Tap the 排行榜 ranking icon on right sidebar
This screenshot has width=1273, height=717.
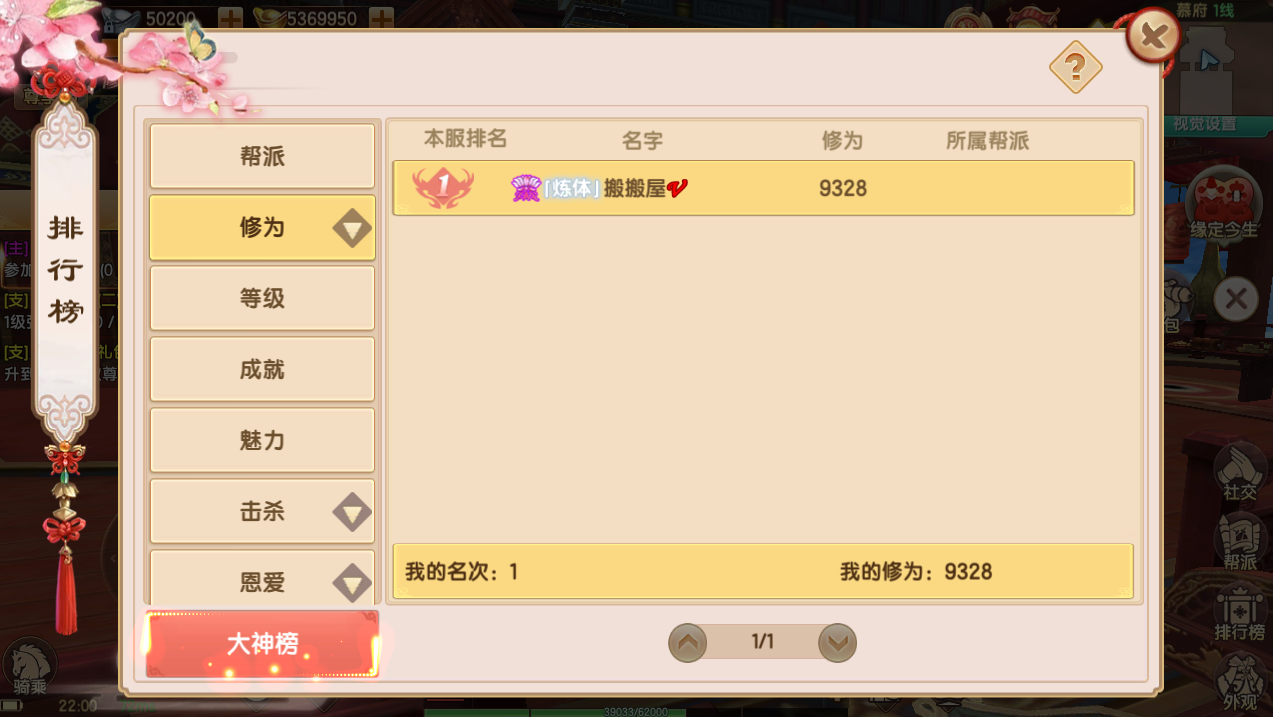click(x=1240, y=613)
